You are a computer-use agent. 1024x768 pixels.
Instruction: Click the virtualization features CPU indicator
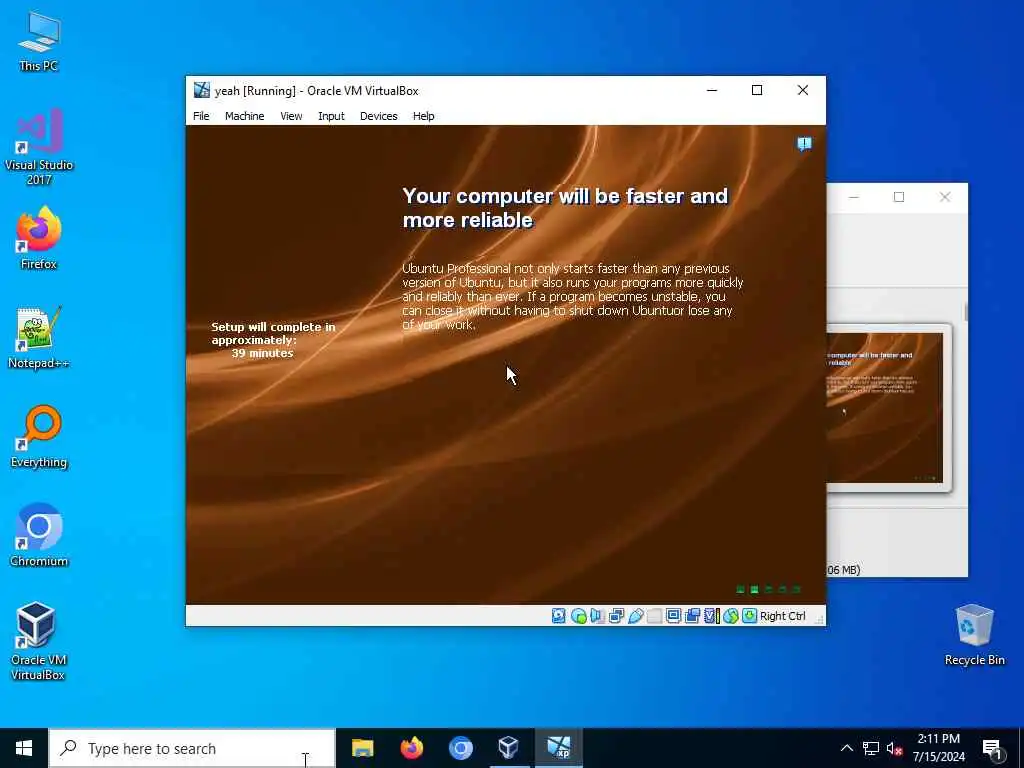pyautogui.click(x=712, y=616)
